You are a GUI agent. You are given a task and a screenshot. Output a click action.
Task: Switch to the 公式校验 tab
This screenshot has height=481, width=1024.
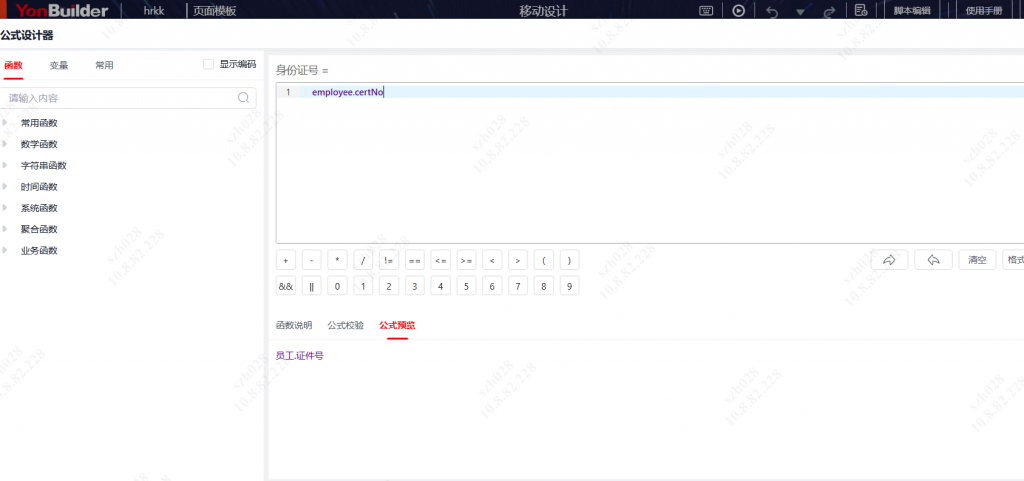pos(346,325)
